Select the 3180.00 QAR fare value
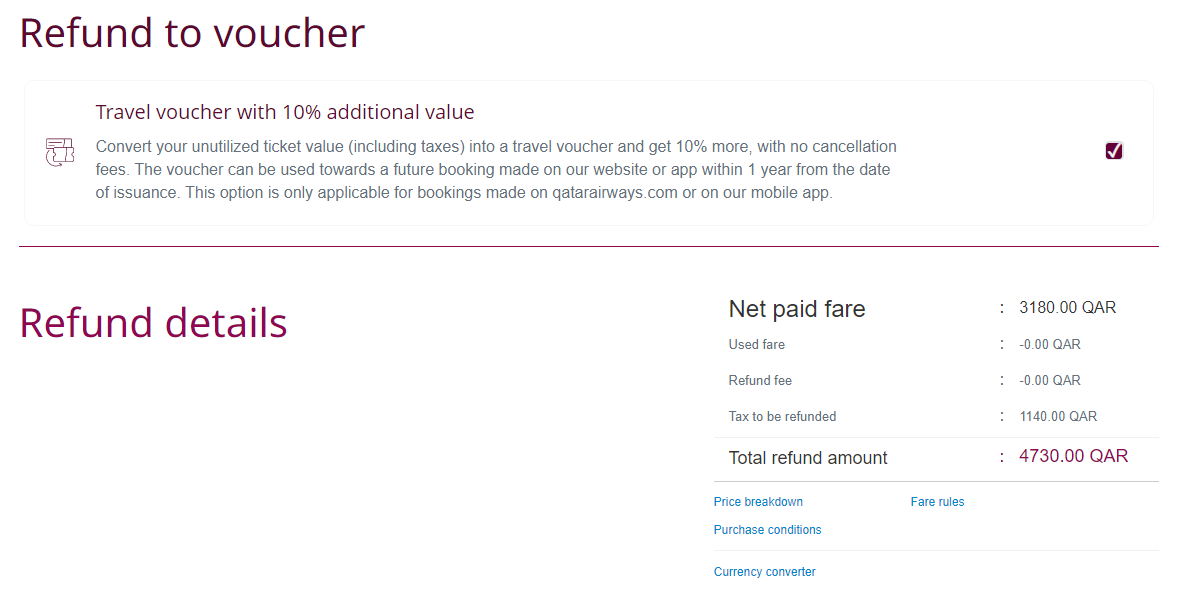This screenshot has width=1202, height=611. pos(1067,308)
